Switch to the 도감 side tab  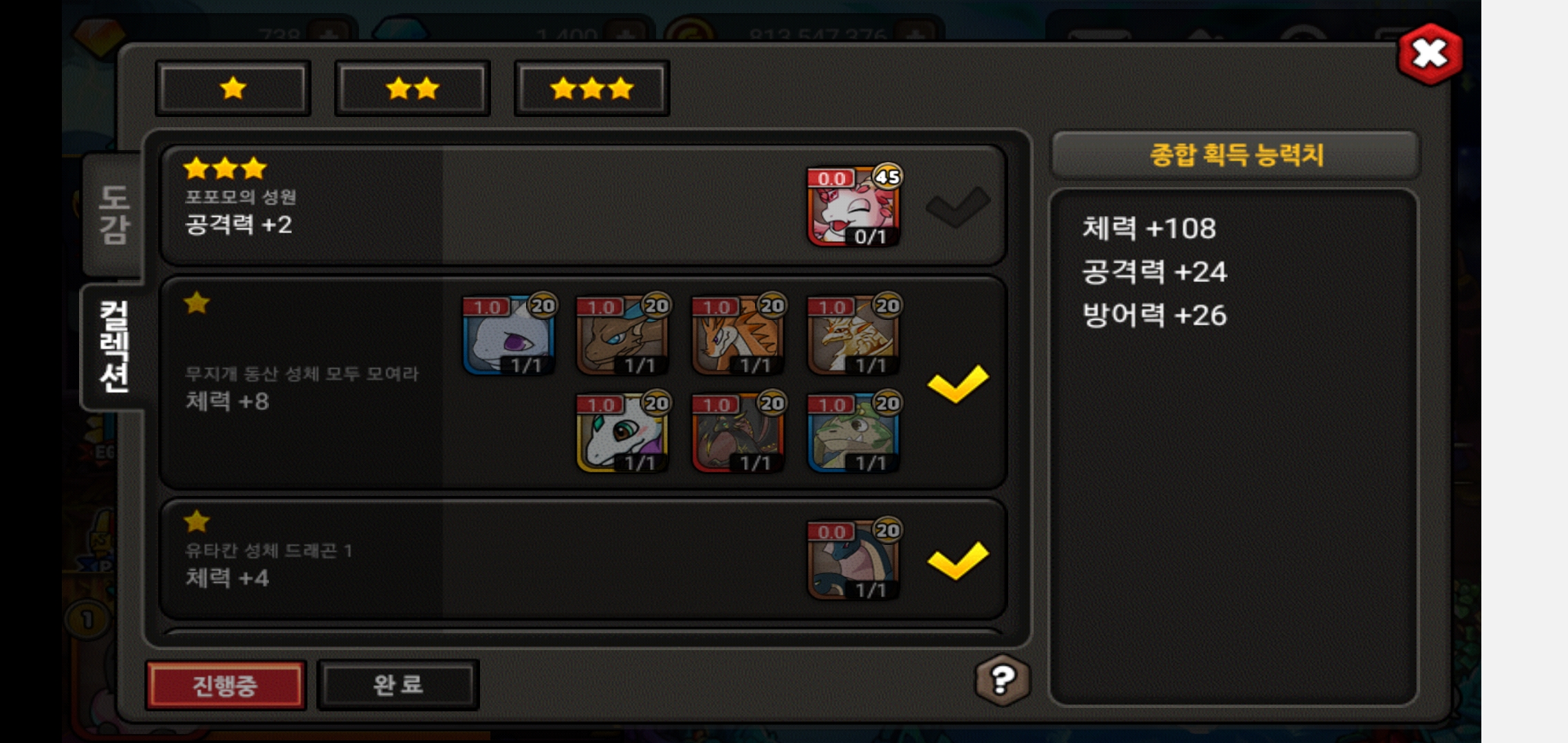coord(114,215)
